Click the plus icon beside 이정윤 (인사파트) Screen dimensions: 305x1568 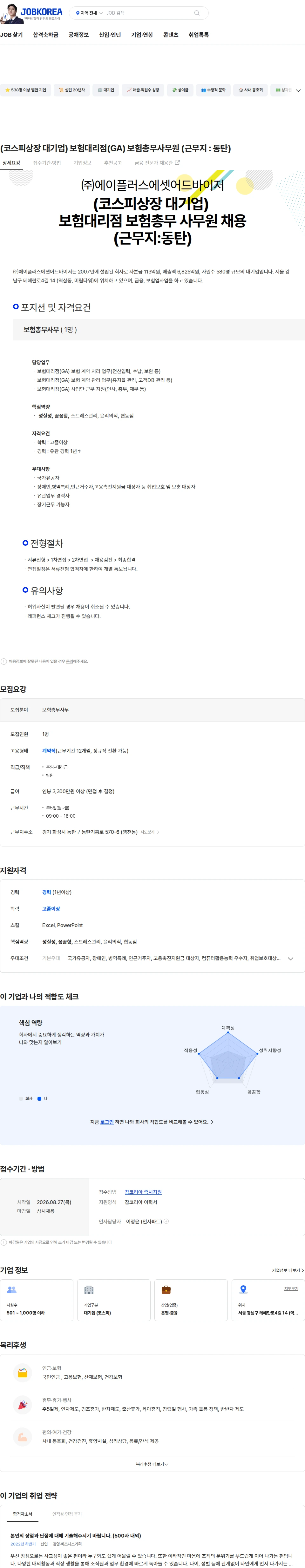[x=166, y=1221]
